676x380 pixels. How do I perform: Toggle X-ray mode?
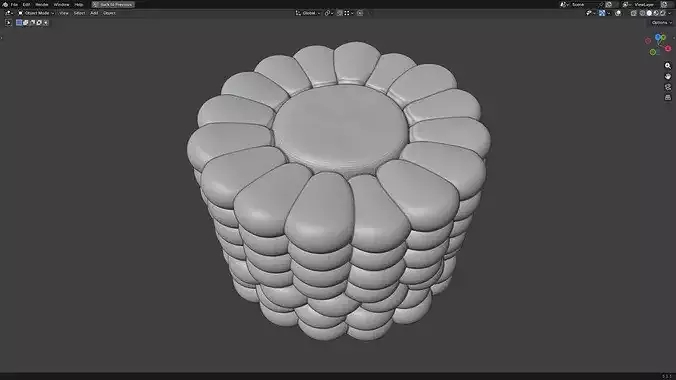633,13
